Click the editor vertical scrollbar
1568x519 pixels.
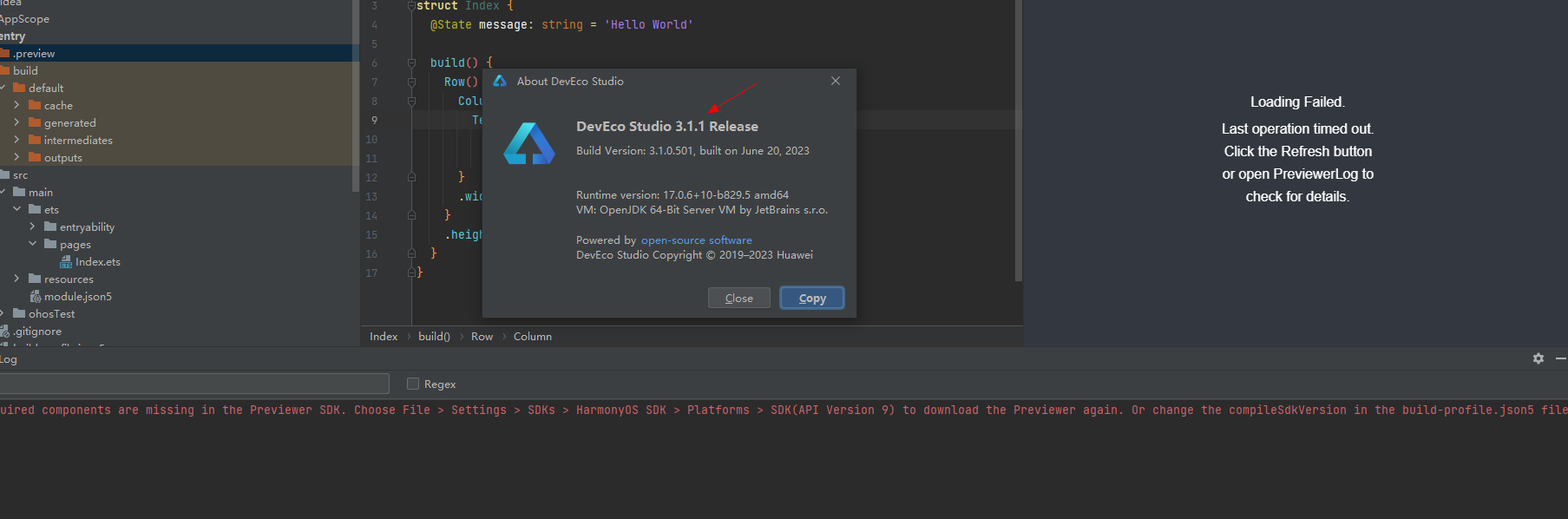click(1018, 139)
